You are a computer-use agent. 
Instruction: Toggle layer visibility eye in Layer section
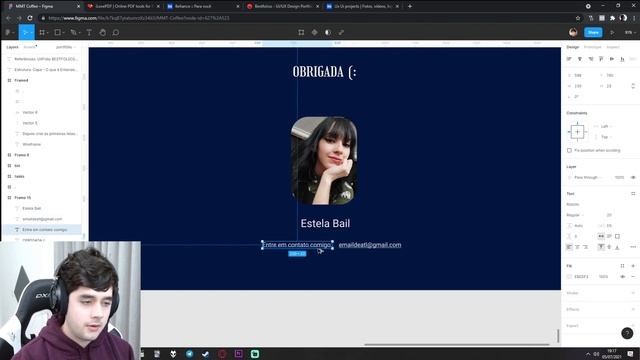[633, 178]
